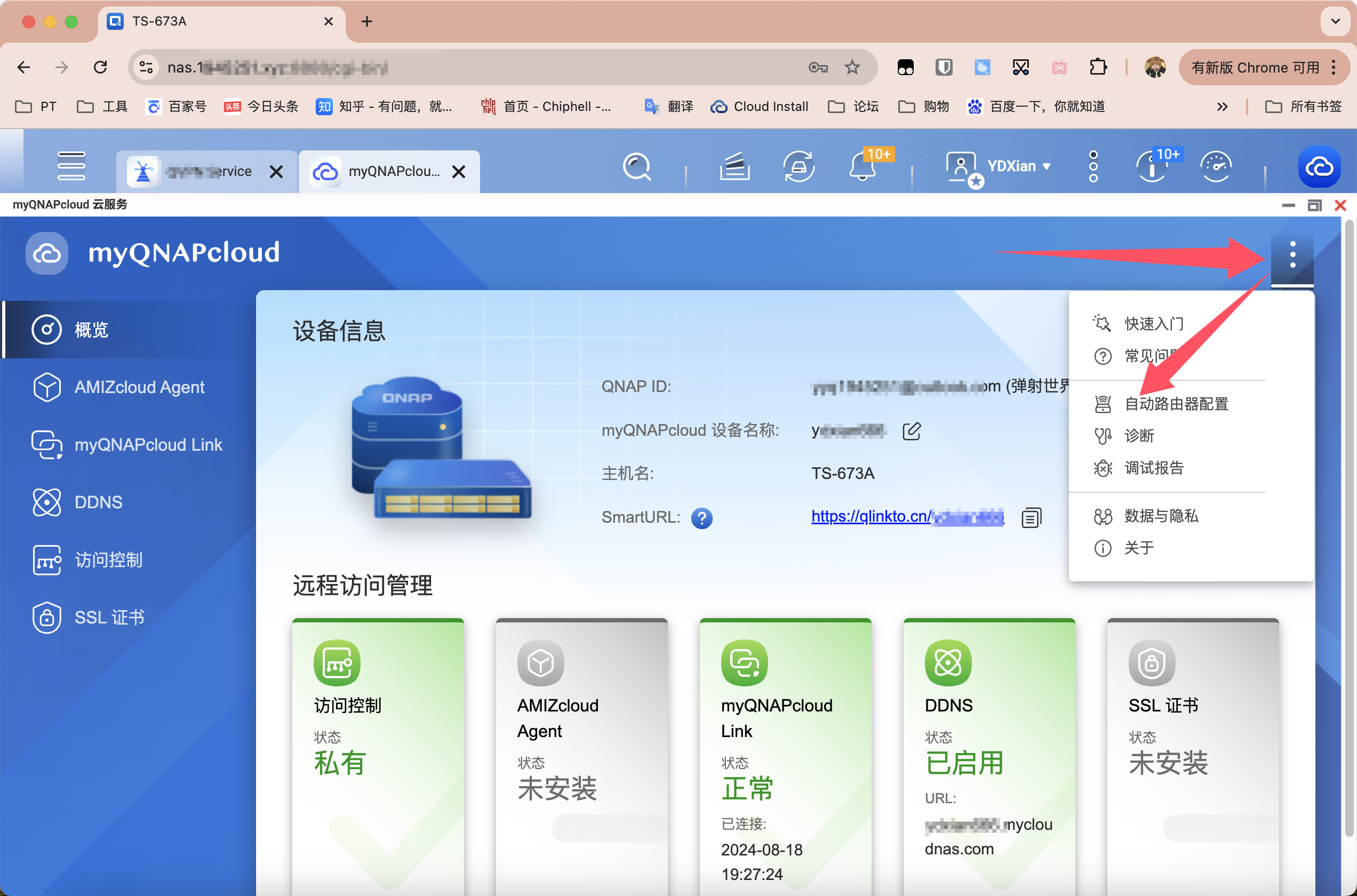Click the myQNAPcloud logo icon in header
The height and width of the screenshot is (896, 1357).
pos(47,253)
